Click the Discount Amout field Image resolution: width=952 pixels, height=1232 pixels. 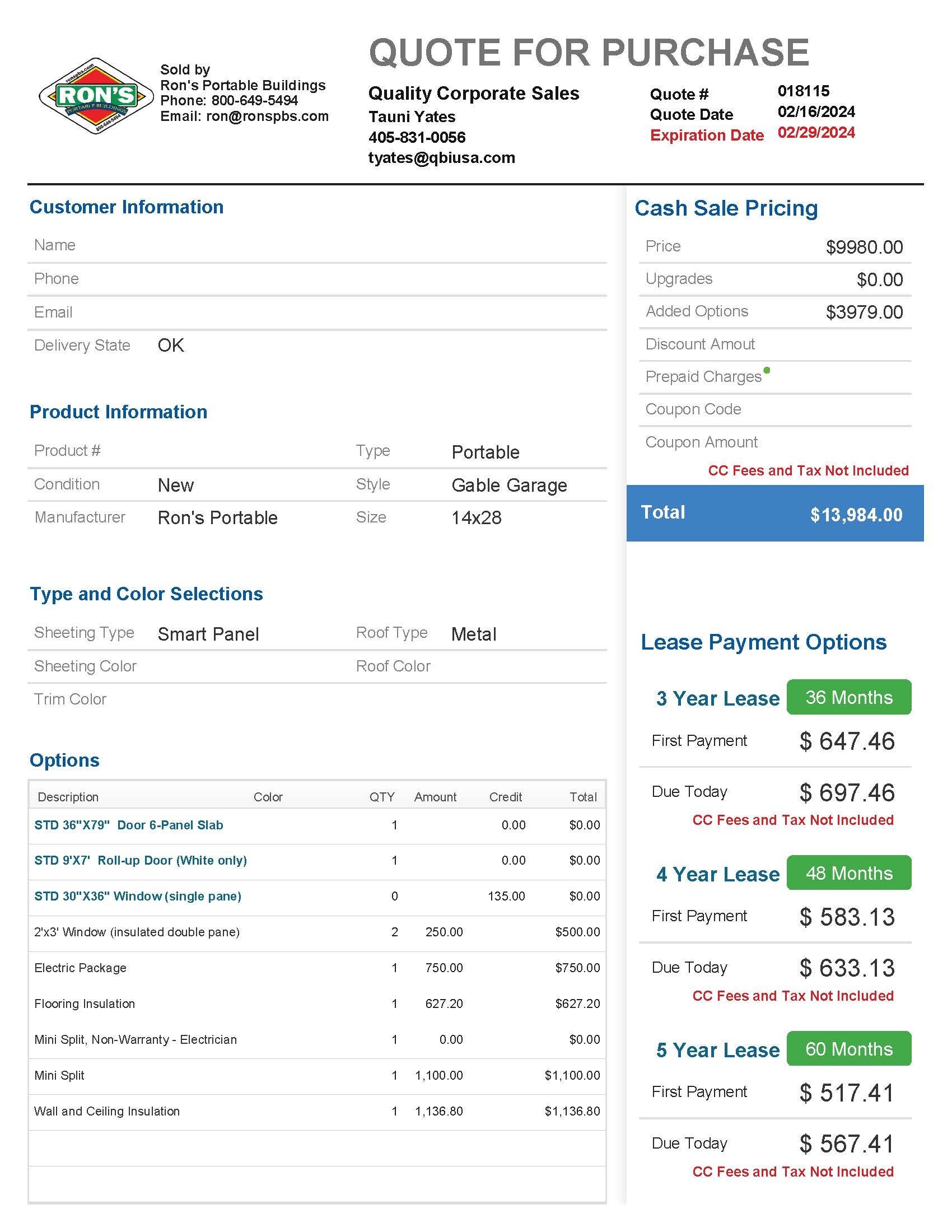(775, 344)
